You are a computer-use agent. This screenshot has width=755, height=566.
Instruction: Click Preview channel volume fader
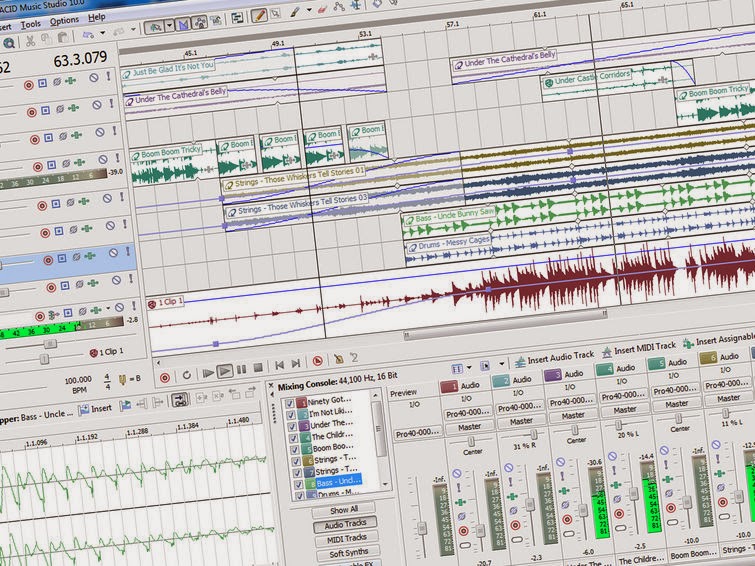(422, 527)
